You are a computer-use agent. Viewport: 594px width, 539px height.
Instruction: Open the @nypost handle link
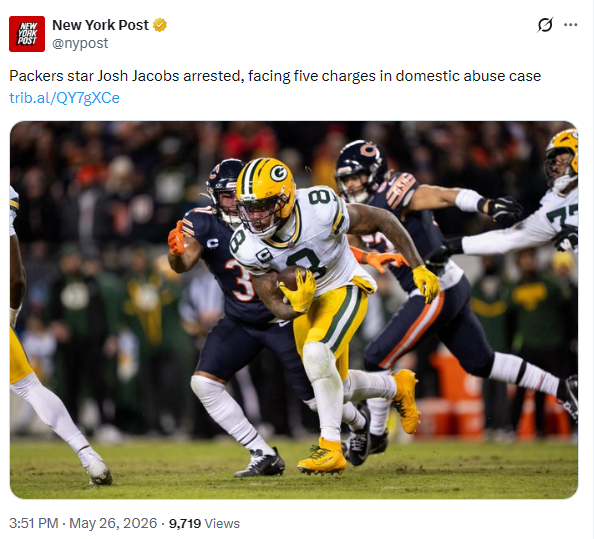pyautogui.click(x=80, y=43)
